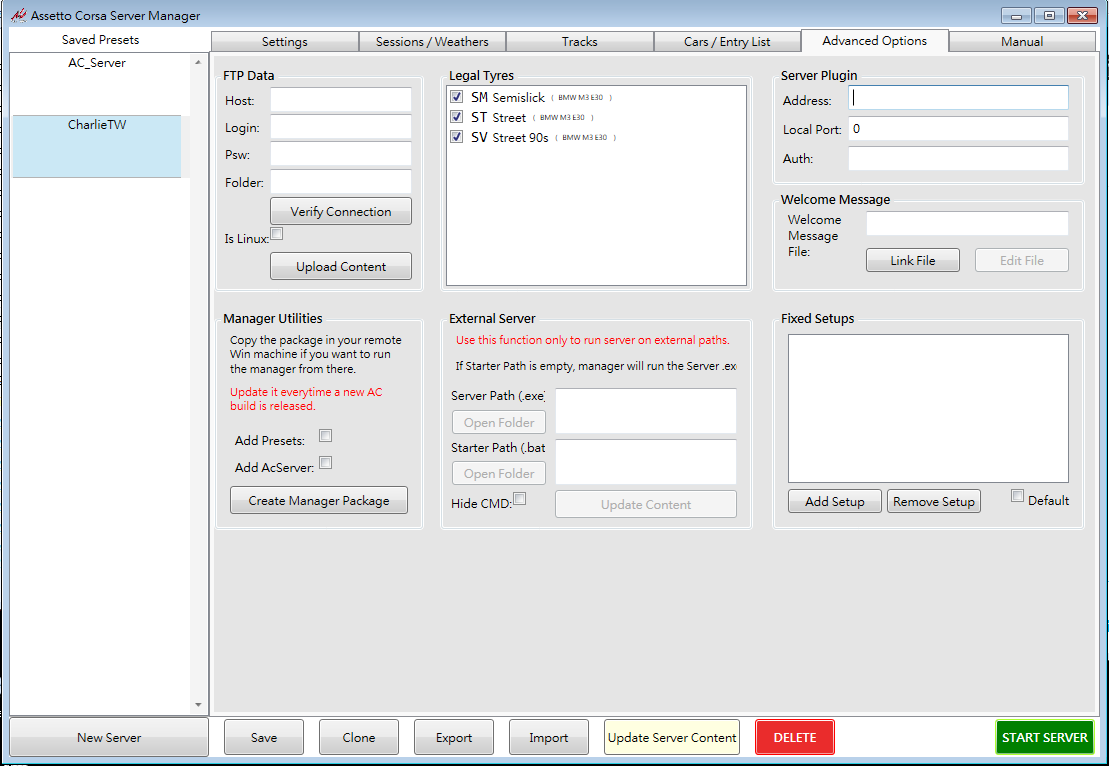Image resolution: width=1109 pixels, height=766 pixels.
Task: Switch to the Settings tab
Action: pyautogui.click(x=284, y=42)
